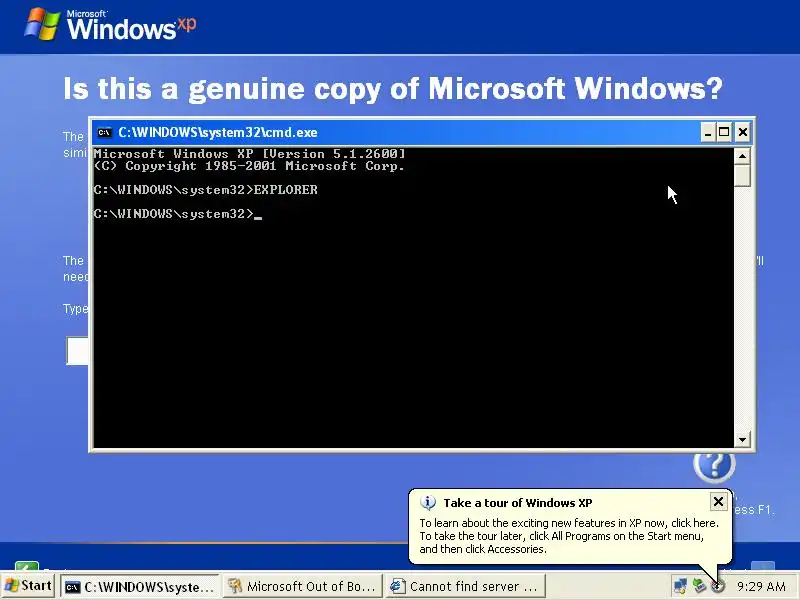Click the network computers tray icon
The height and width of the screenshot is (600, 800).
click(681, 587)
